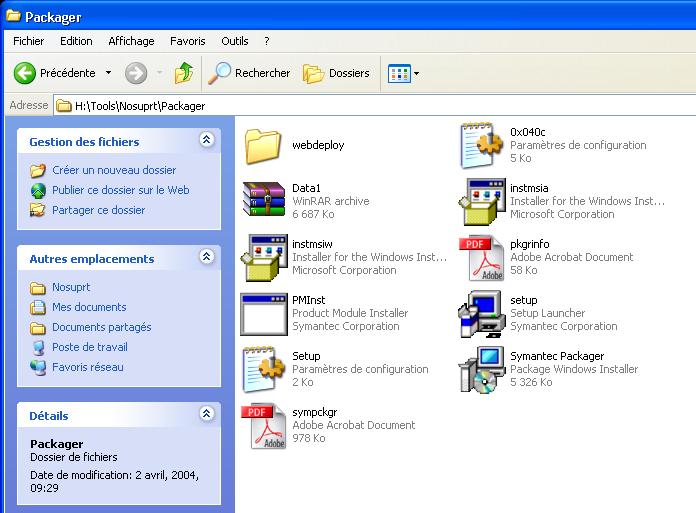Collapse the Gestion des fichiers panel
The width and height of the screenshot is (696, 513).
pyautogui.click(x=206, y=140)
